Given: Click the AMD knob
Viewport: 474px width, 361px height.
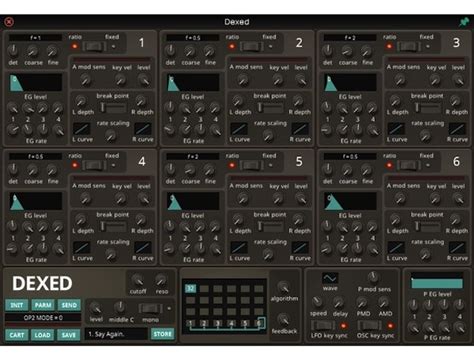Looking at the screenshot, I should pyautogui.click(x=384, y=302).
